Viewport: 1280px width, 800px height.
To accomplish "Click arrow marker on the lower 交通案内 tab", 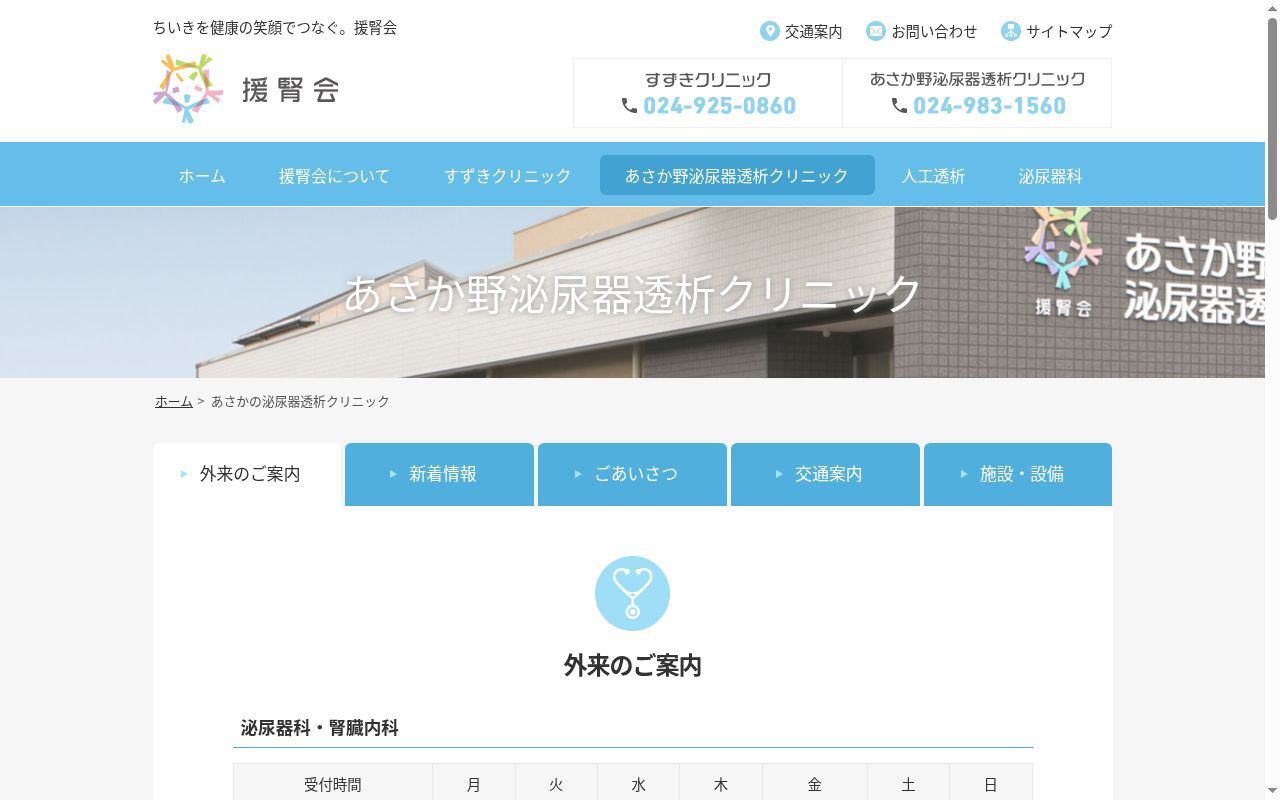I will 779,474.
